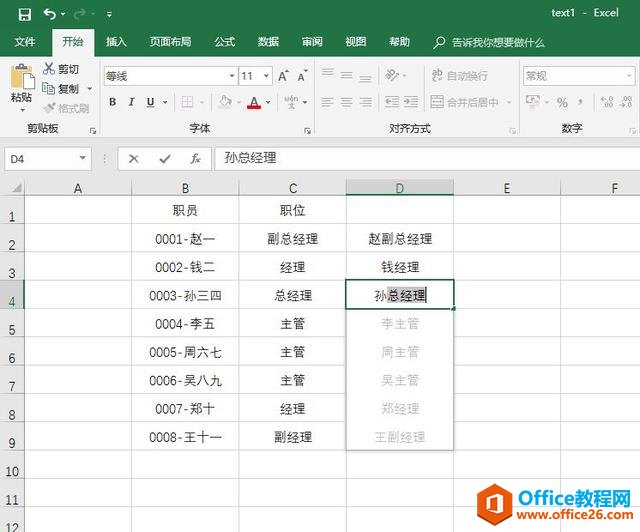The height and width of the screenshot is (532, 640).
Task: Click the 格式刷 format painter
Action: 66,108
